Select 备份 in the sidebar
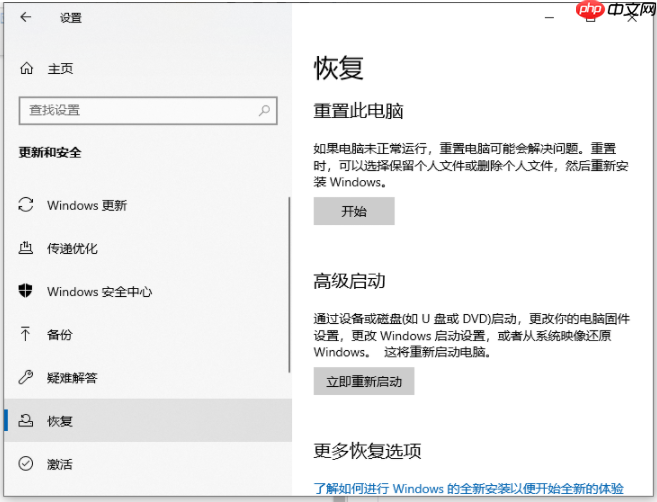 (x=146, y=334)
